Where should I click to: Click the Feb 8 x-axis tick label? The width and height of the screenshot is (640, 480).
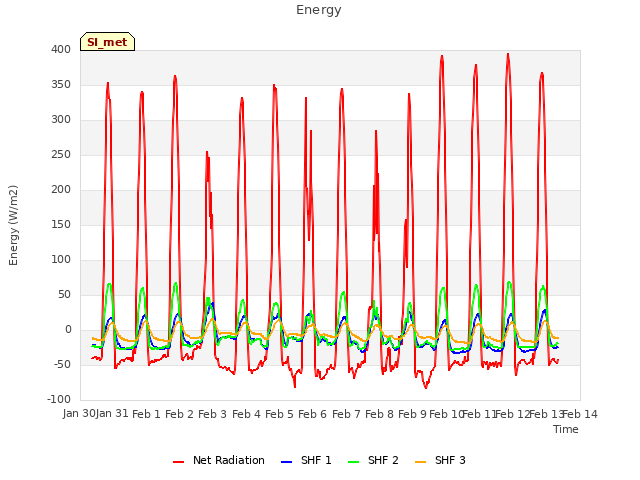click(x=379, y=414)
